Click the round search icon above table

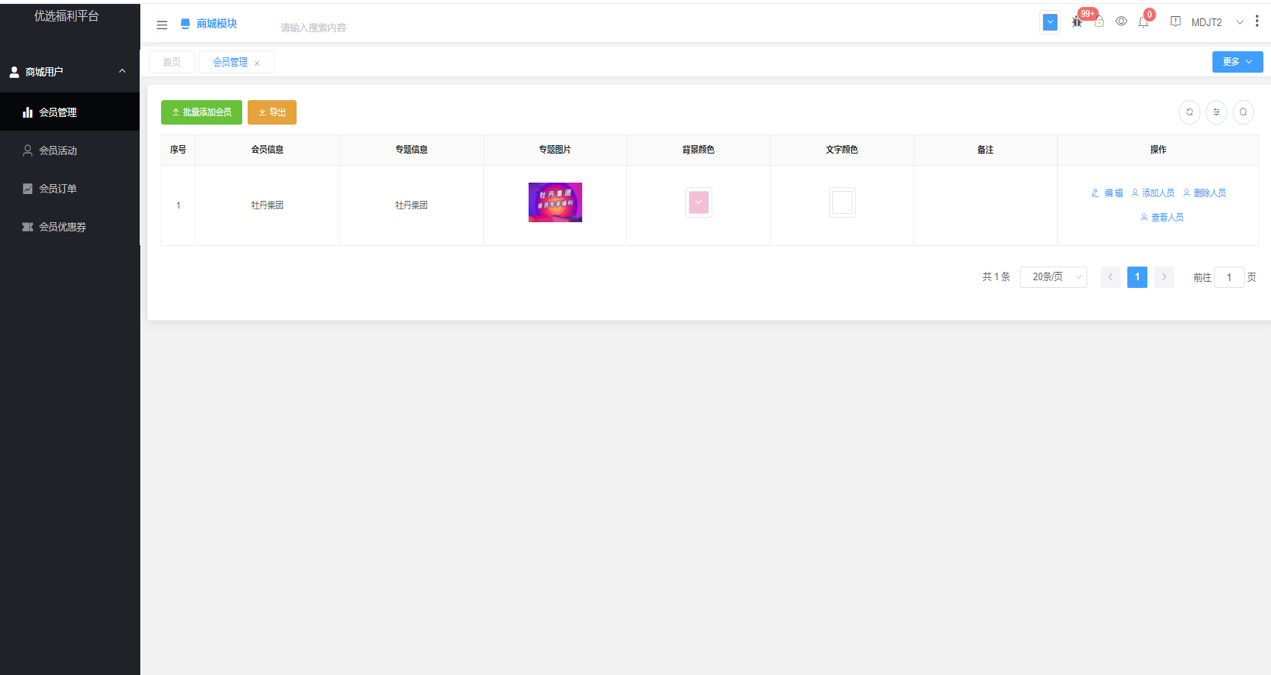(1243, 113)
